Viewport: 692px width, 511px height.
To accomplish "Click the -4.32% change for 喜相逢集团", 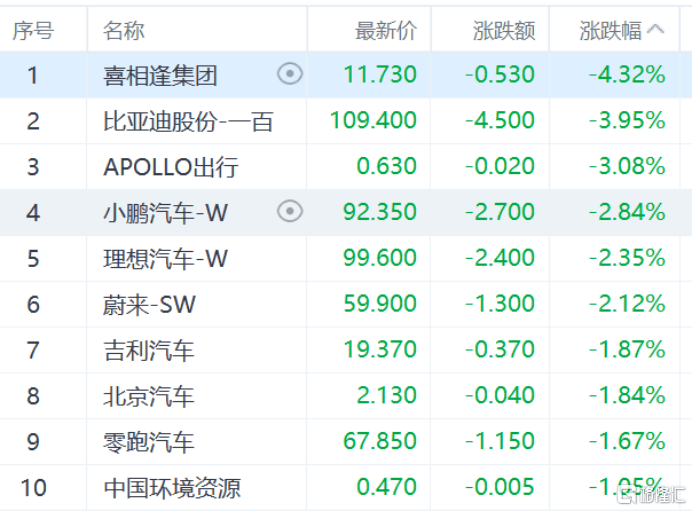I will click(x=626, y=75).
